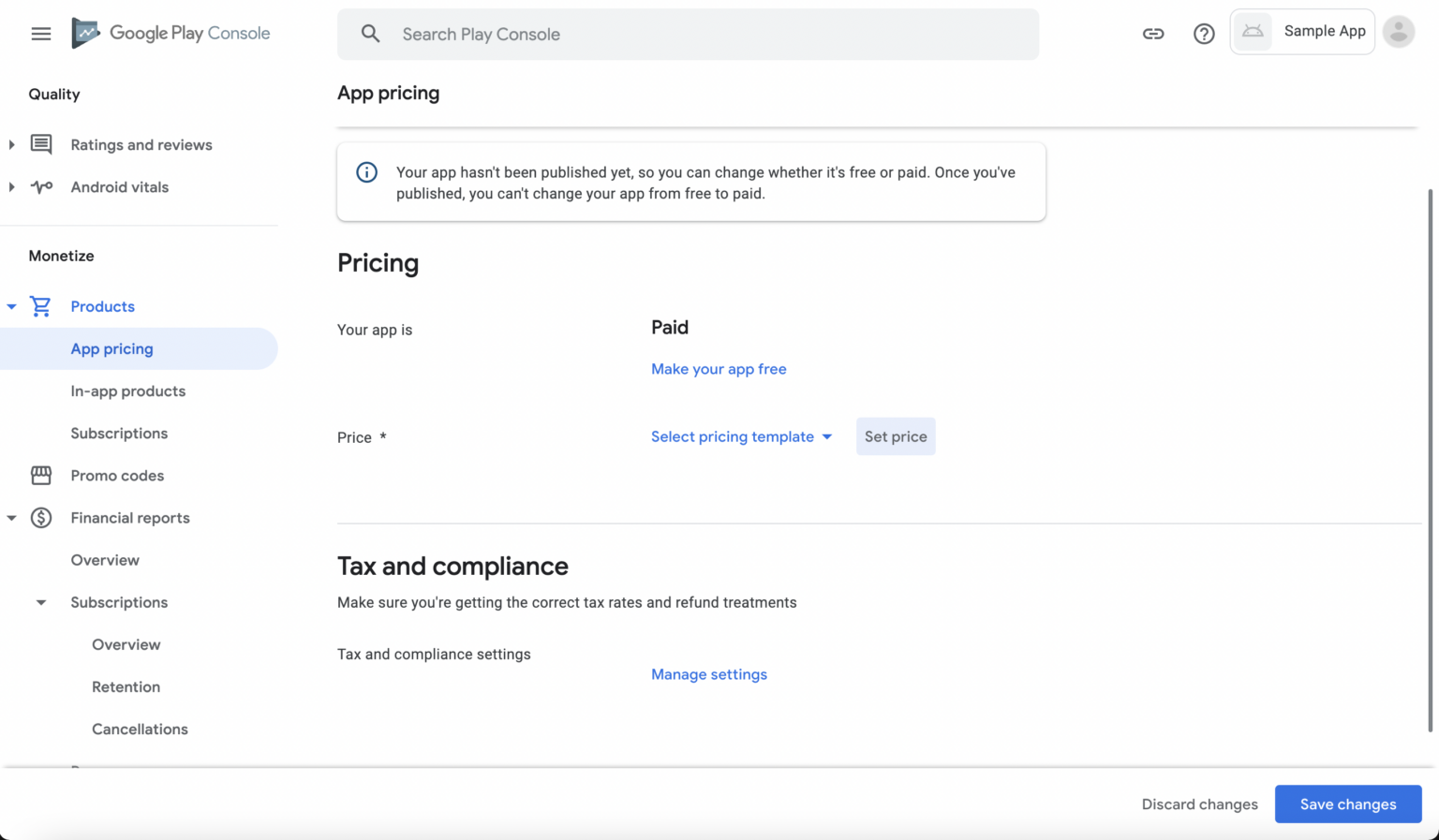Open Retention under Subscriptions reports
The image size is (1439, 840).
[126, 686]
